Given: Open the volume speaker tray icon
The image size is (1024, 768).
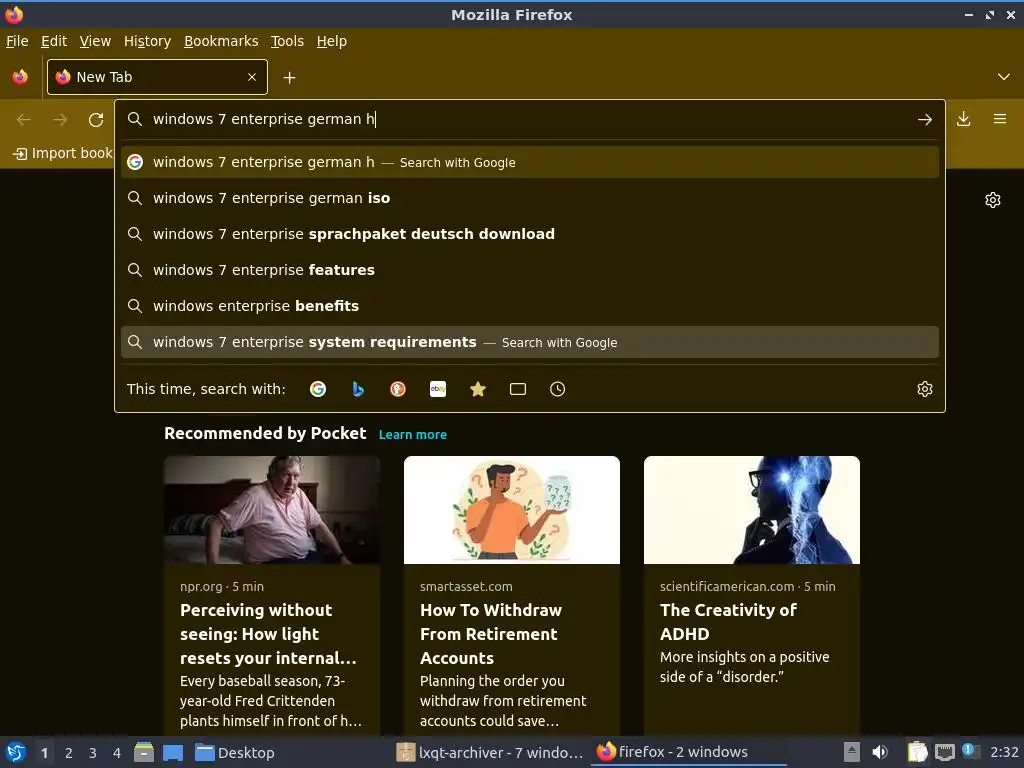Looking at the screenshot, I should point(880,752).
